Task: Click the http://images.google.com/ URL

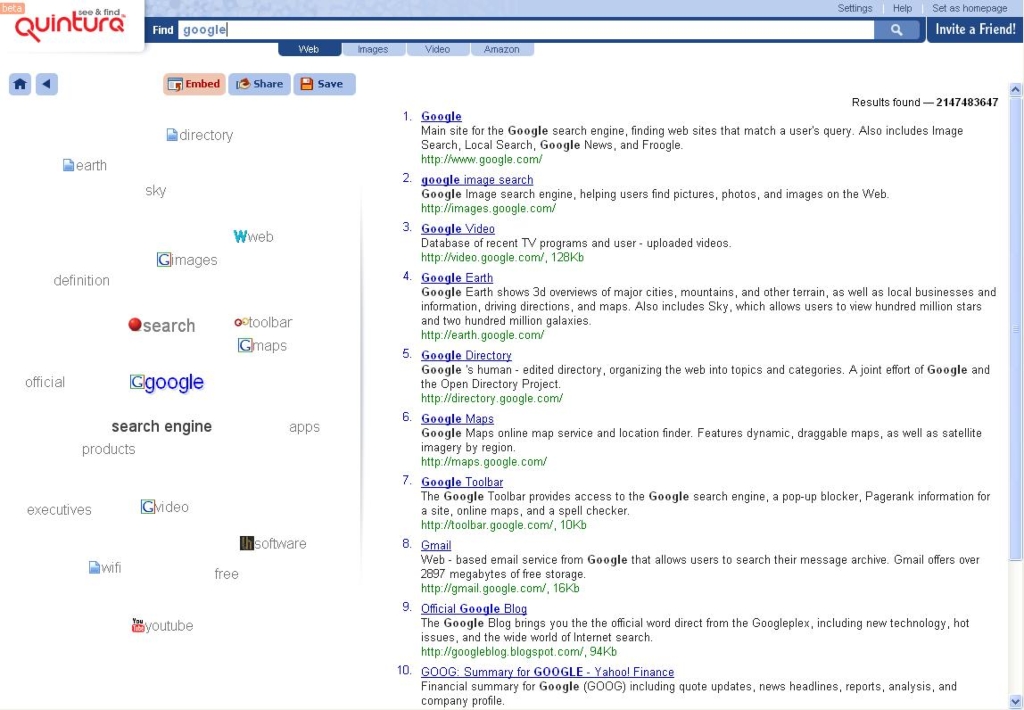Action: pos(488,208)
